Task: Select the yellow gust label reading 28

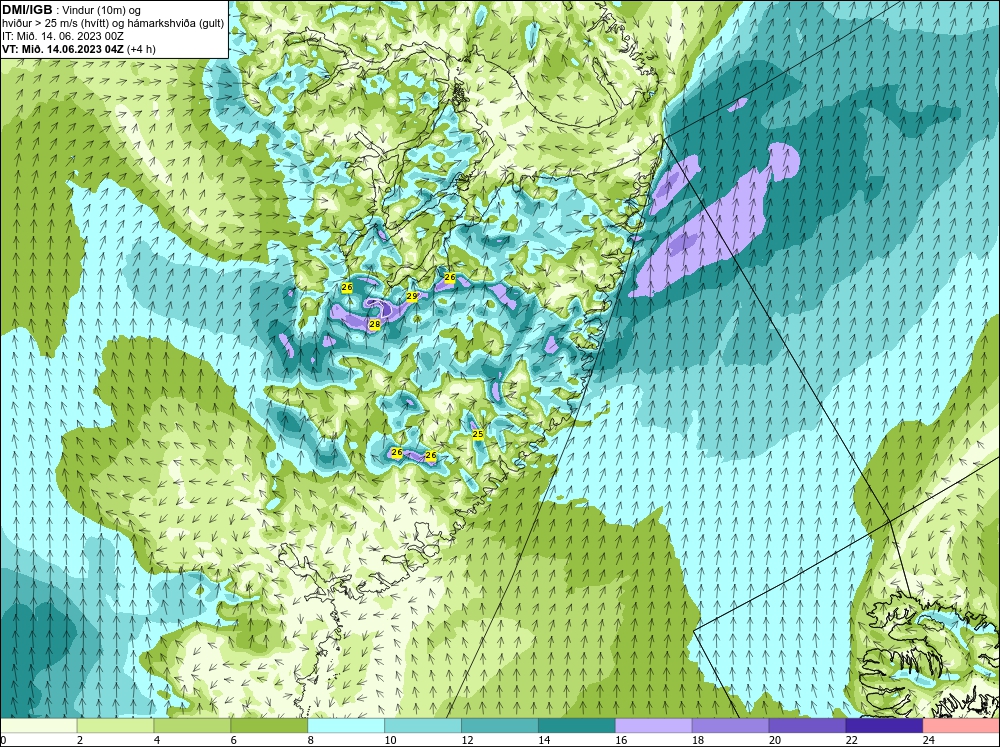Action: [x=375, y=325]
